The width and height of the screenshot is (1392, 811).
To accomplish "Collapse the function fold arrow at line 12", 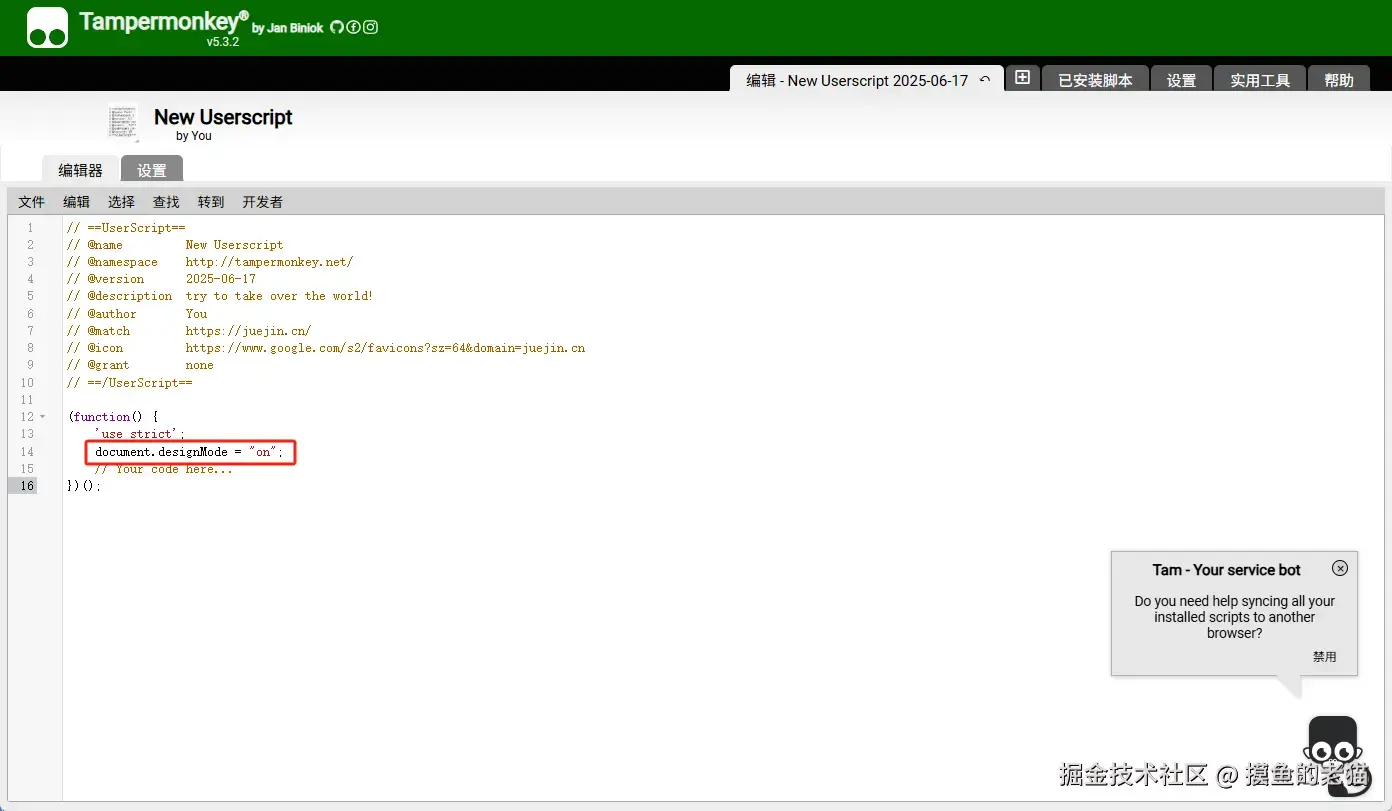I will point(43,417).
